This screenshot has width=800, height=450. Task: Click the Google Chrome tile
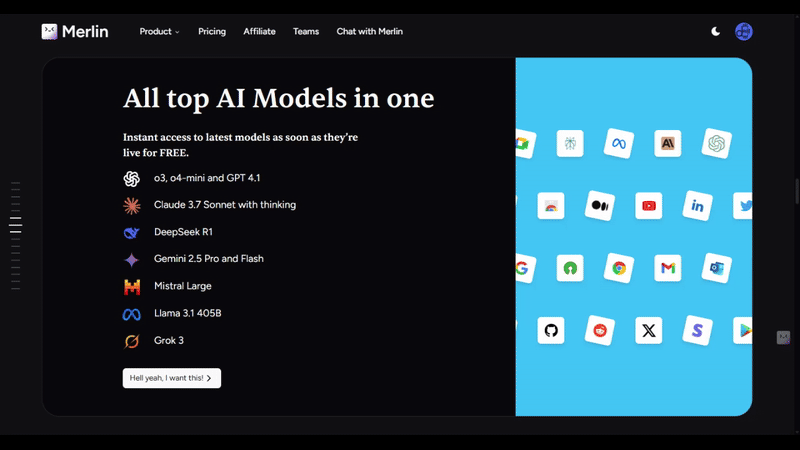point(619,268)
